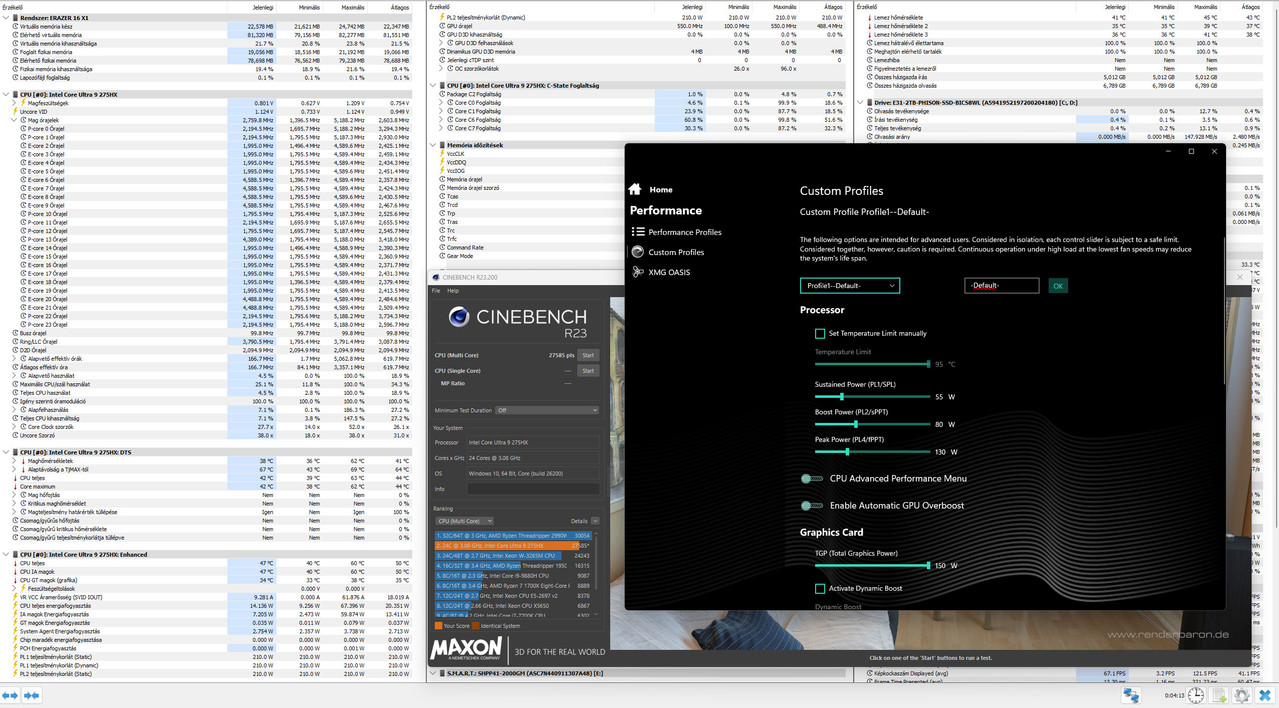Adjust the Sustained Power (PL1/SPL) slider
The width and height of the screenshot is (1279, 708).
[871, 397]
